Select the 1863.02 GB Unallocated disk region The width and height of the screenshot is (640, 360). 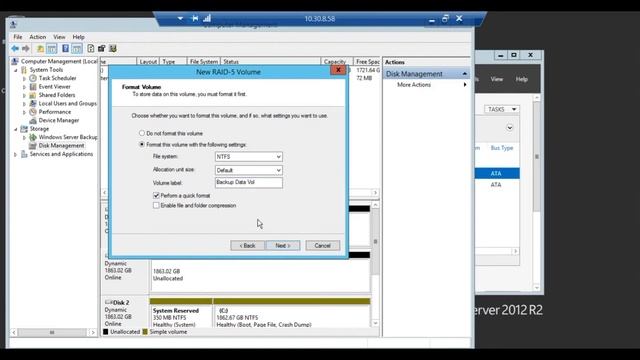pyautogui.click(x=260, y=275)
